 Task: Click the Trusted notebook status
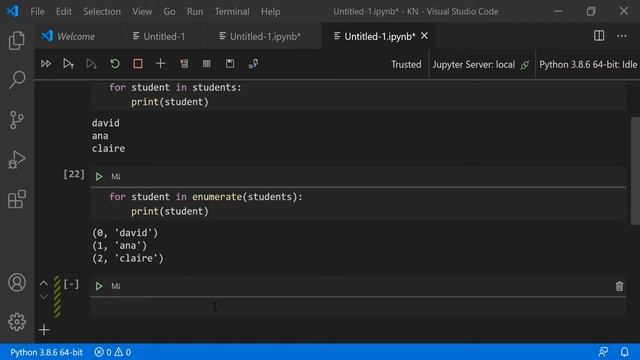pyautogui.click(x=406, y=64)
